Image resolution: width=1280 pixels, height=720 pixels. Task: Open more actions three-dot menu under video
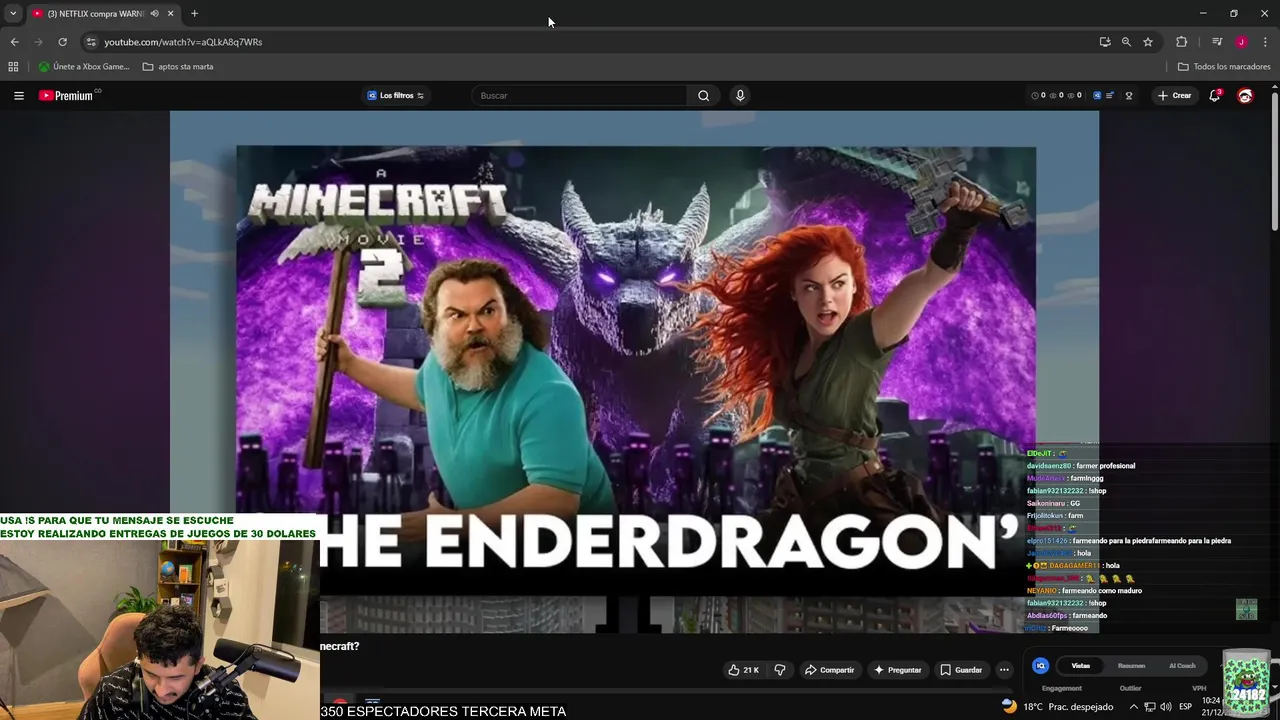click(x=1004, y=670)
